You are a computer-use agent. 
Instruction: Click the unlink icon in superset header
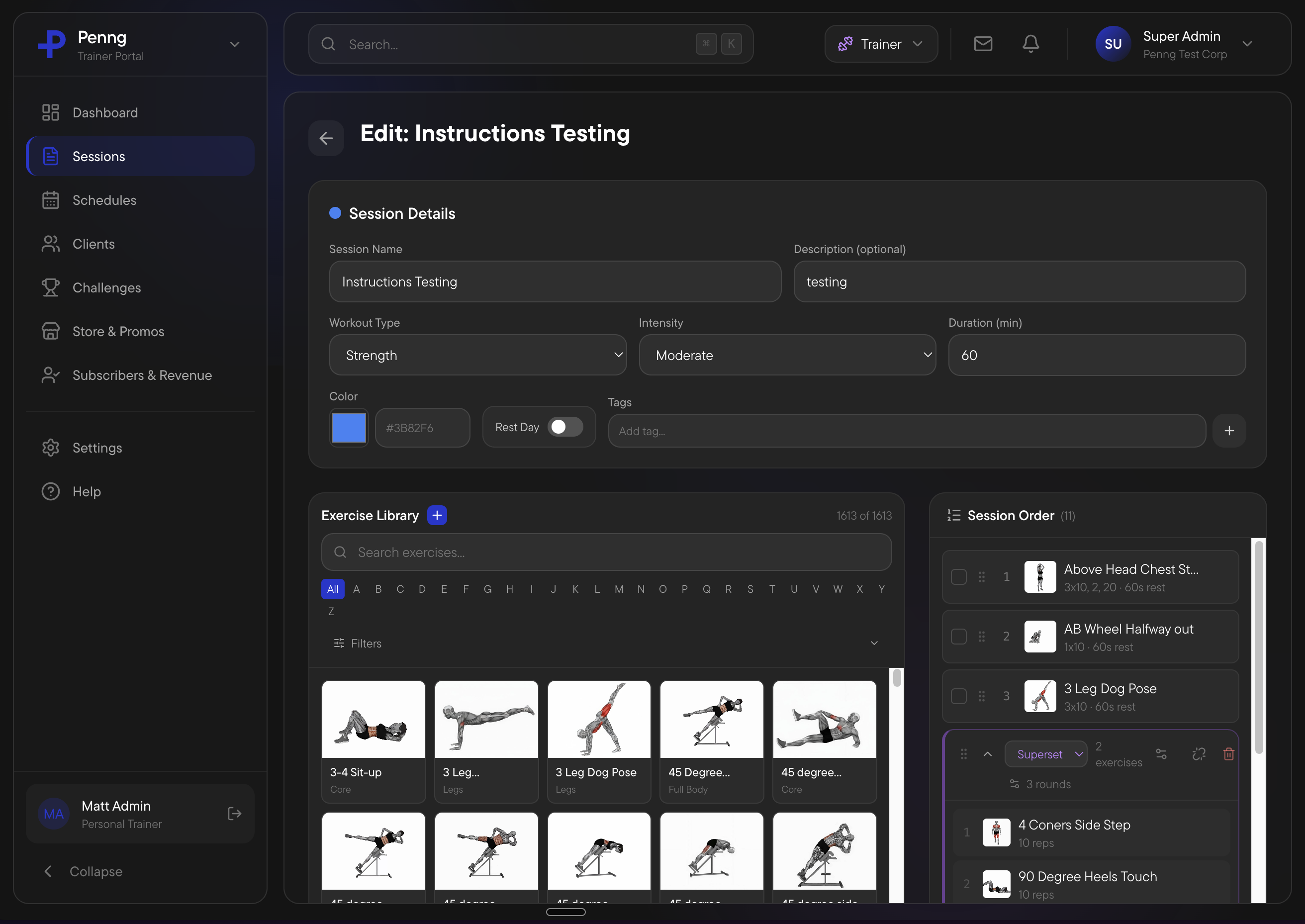pyautogui.click(x=1199, y=754)
